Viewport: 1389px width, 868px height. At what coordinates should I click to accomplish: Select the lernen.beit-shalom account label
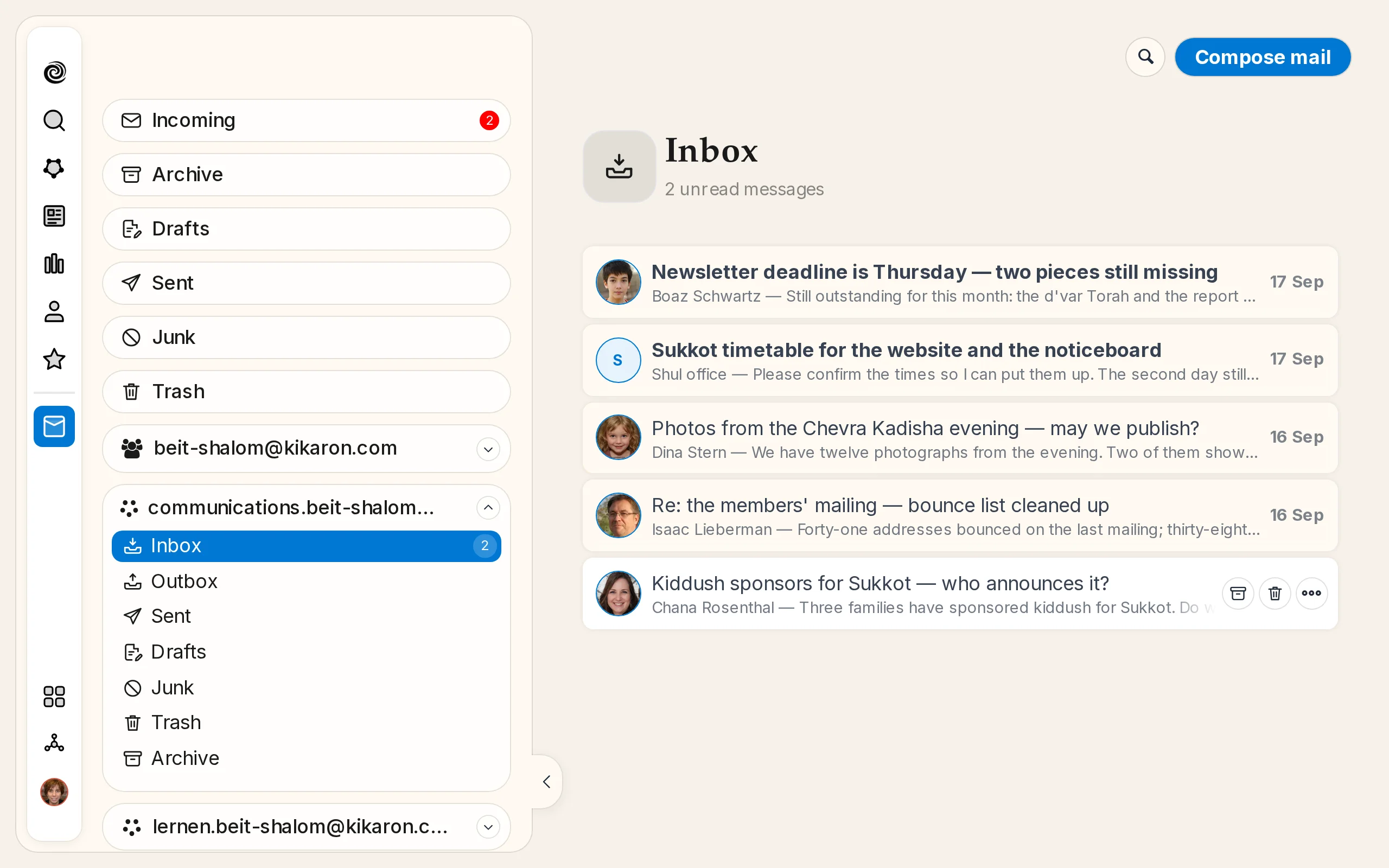[x=300, y=827]
